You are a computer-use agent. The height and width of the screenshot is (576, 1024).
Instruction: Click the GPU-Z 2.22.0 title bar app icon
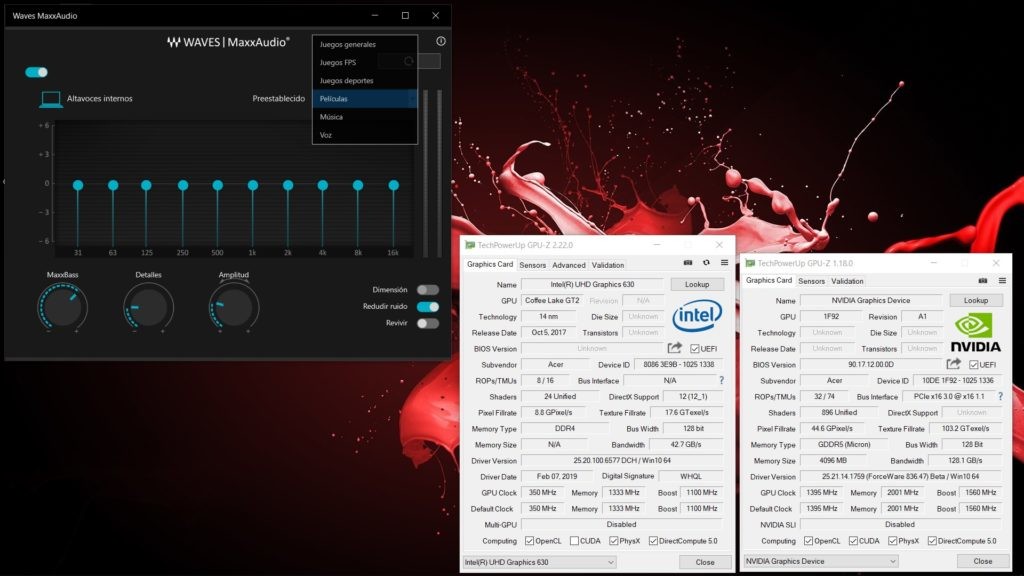470,245
